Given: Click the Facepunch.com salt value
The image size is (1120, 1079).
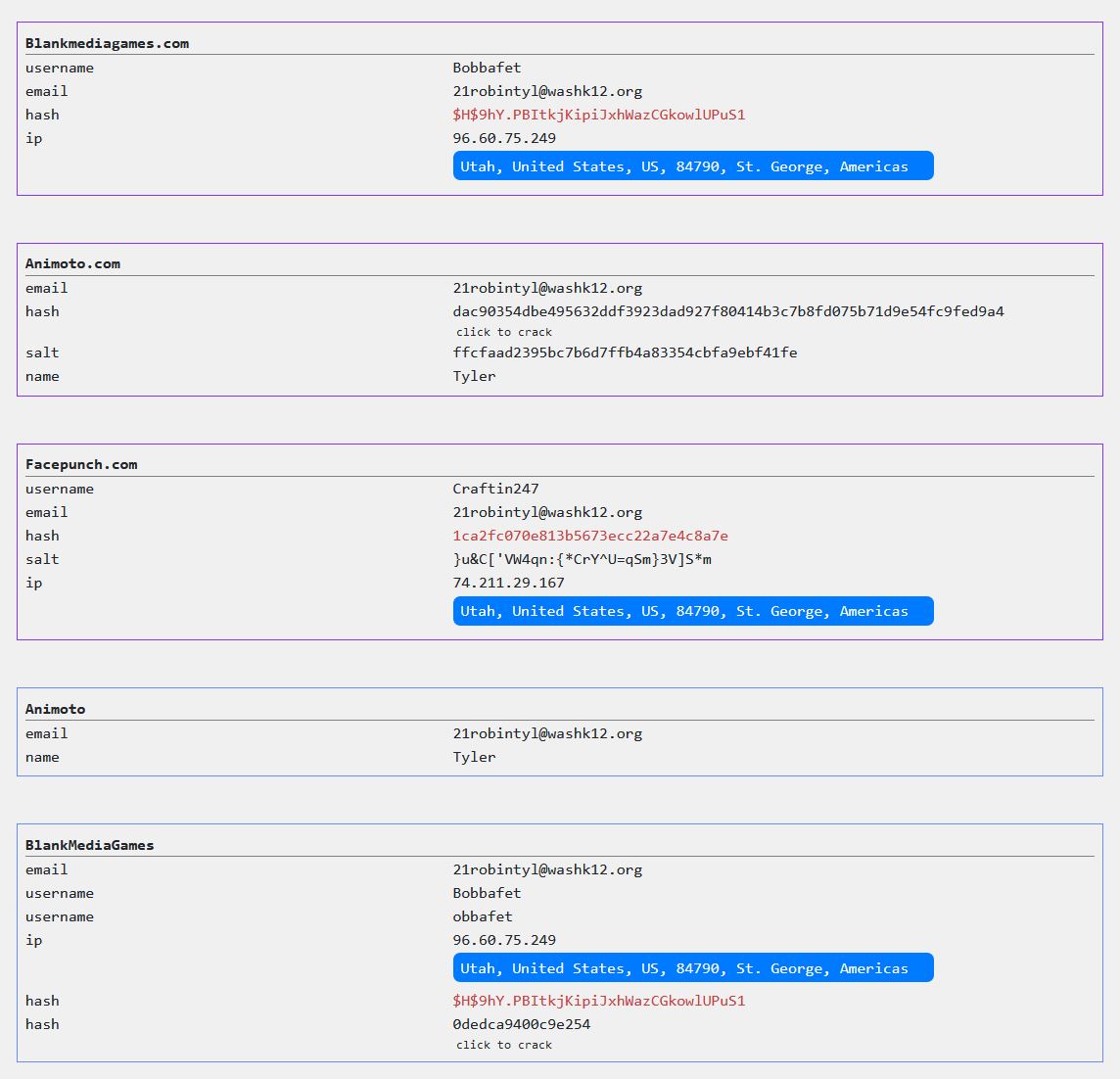Looking at the screenshot, I should (582, 559).
